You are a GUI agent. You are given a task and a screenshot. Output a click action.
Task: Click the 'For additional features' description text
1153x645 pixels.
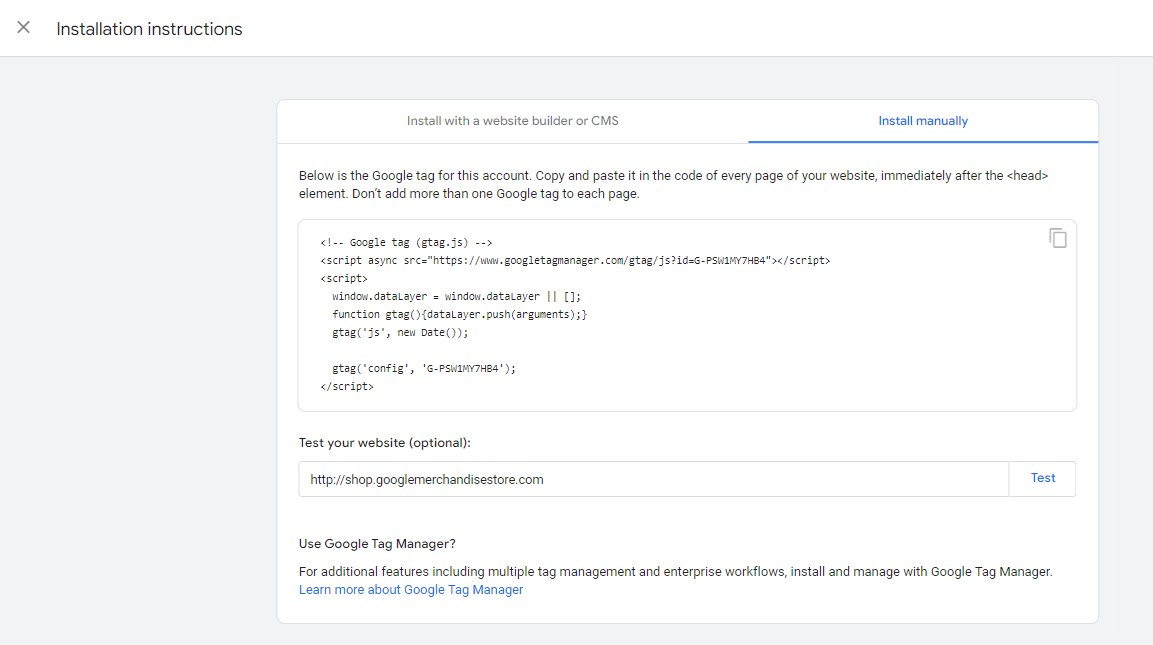(676, 572)
